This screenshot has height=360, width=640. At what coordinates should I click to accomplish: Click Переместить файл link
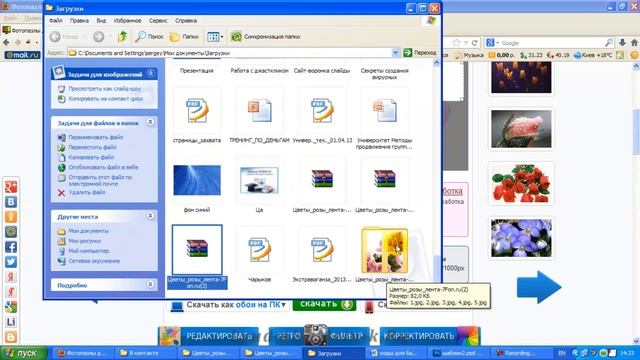pyautogui.click(x=92, y=147)
